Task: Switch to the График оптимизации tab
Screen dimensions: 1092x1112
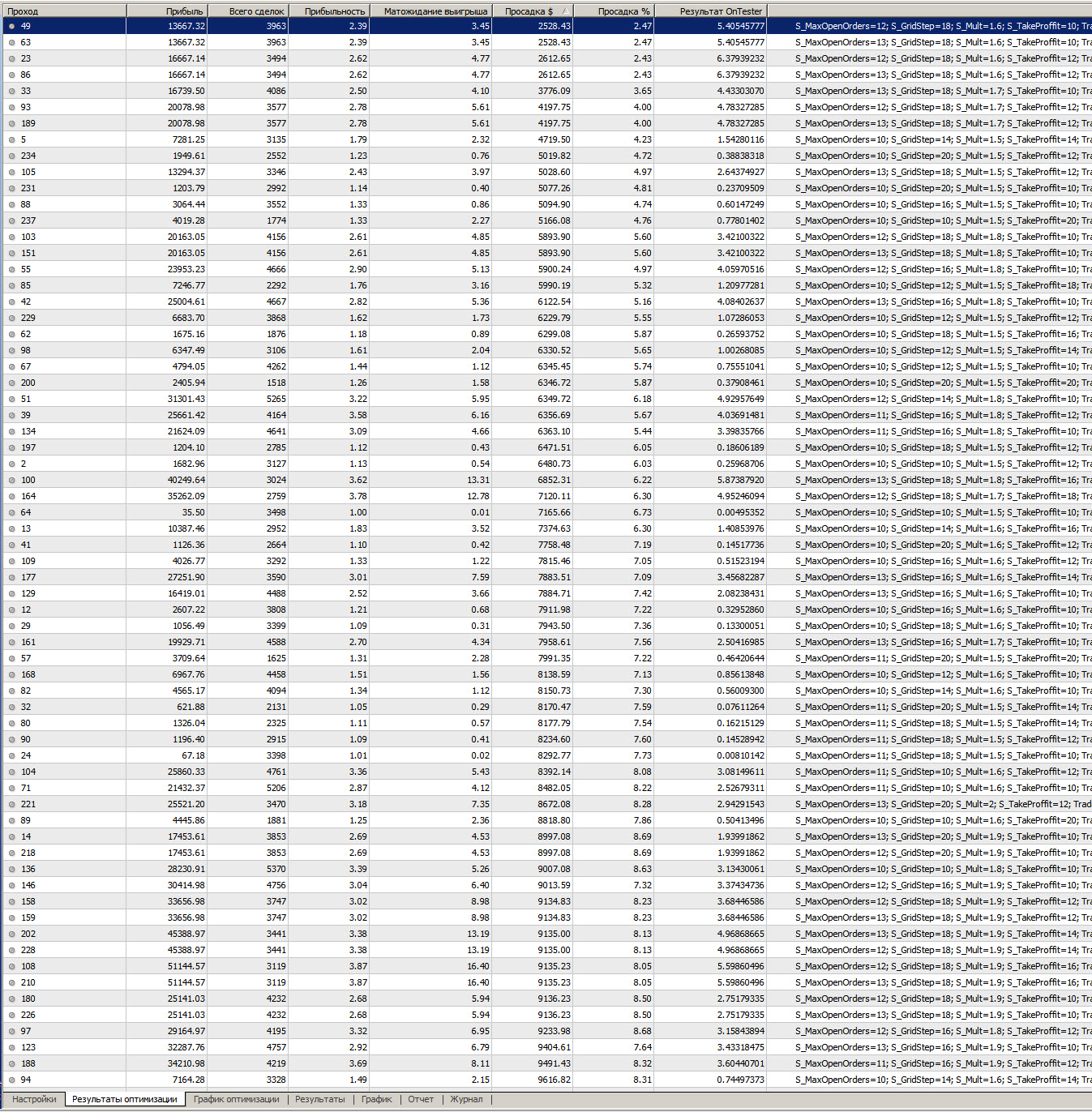Action: click(236, 1099)
